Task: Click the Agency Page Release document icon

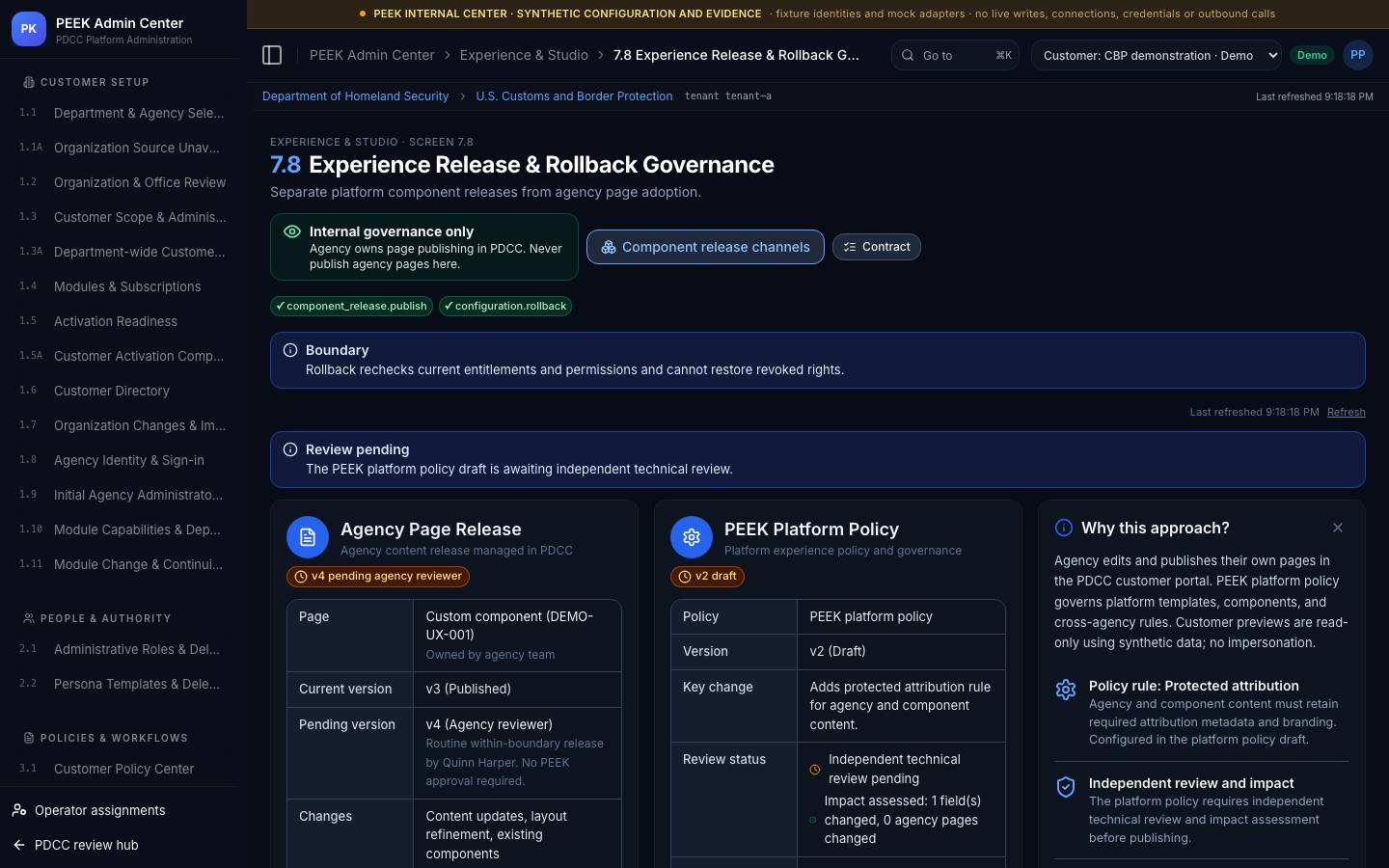Action: pyautogui.click(x=308, y=537)
